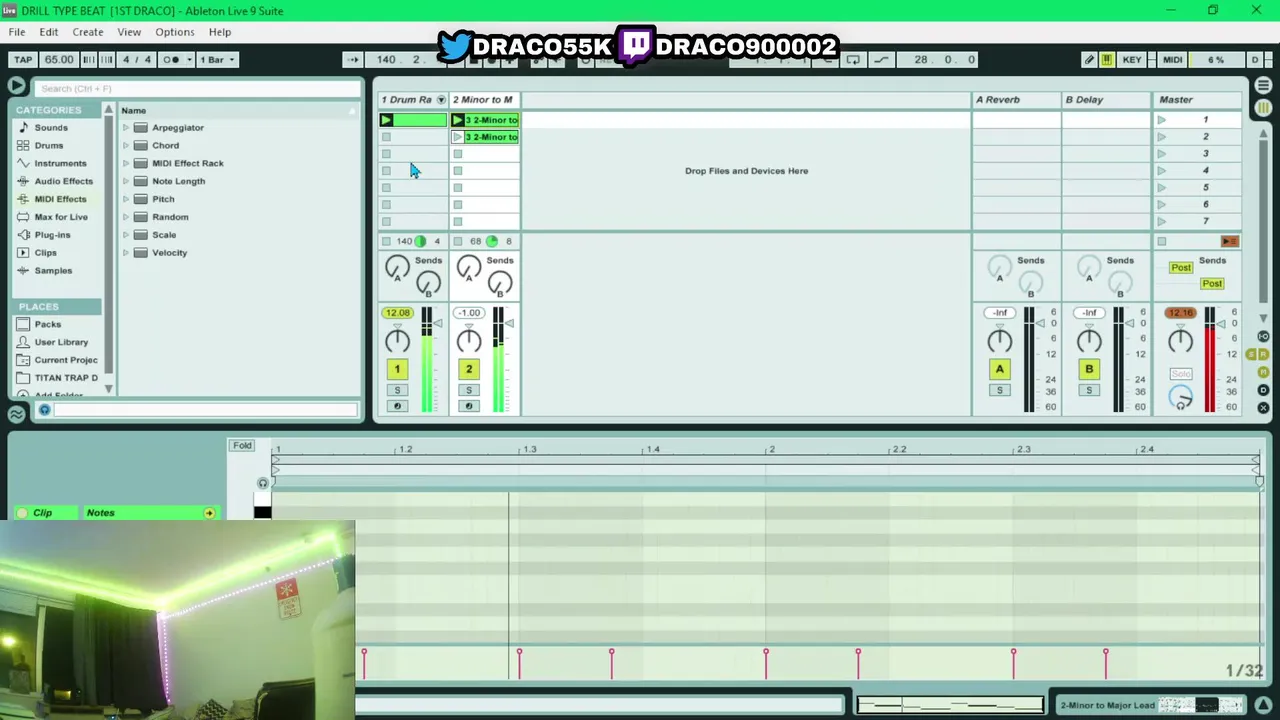Show Arrangement View selector icon

tap(1263, 86)
